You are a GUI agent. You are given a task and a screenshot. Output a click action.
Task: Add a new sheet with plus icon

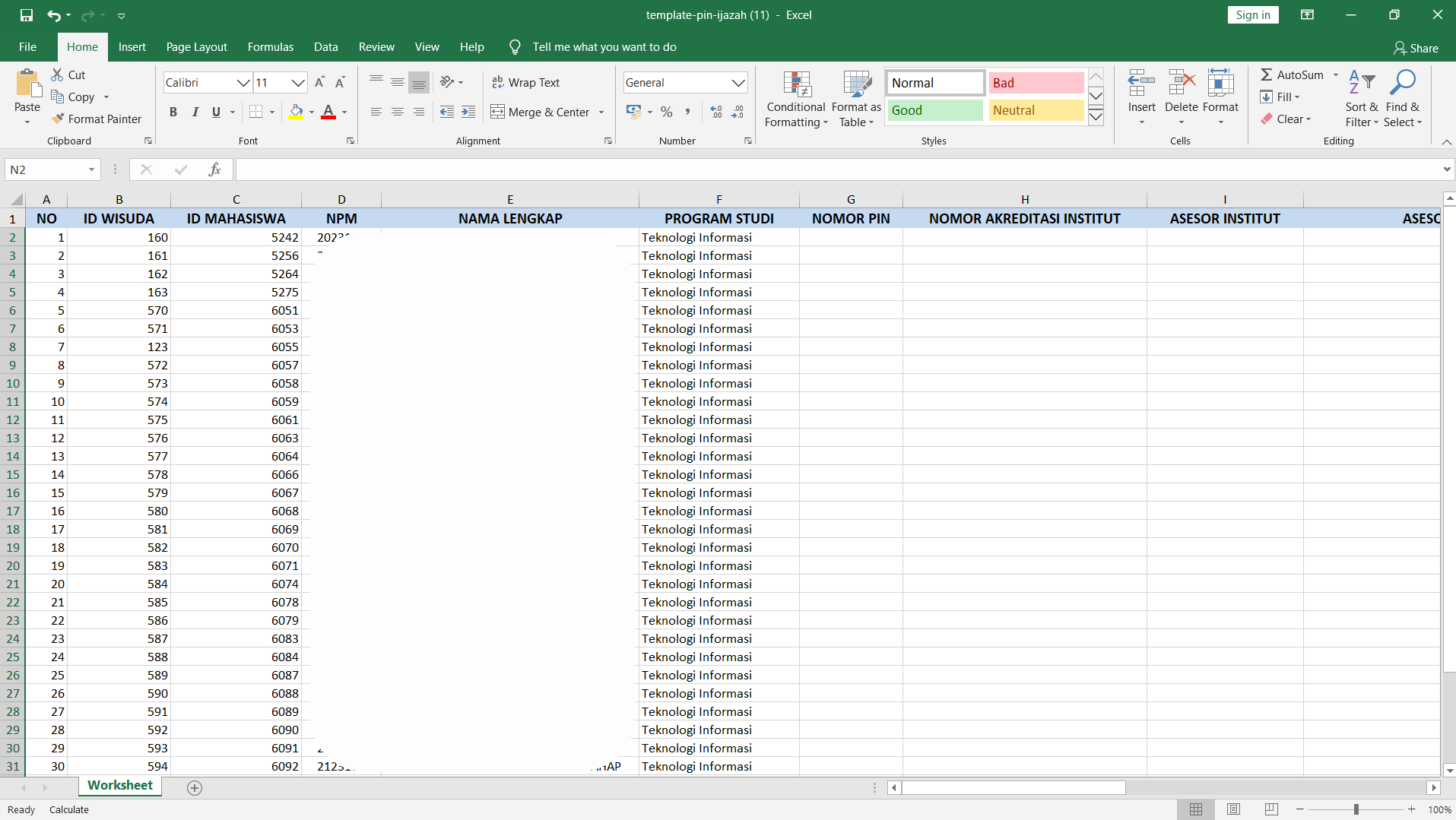[195, 788]
